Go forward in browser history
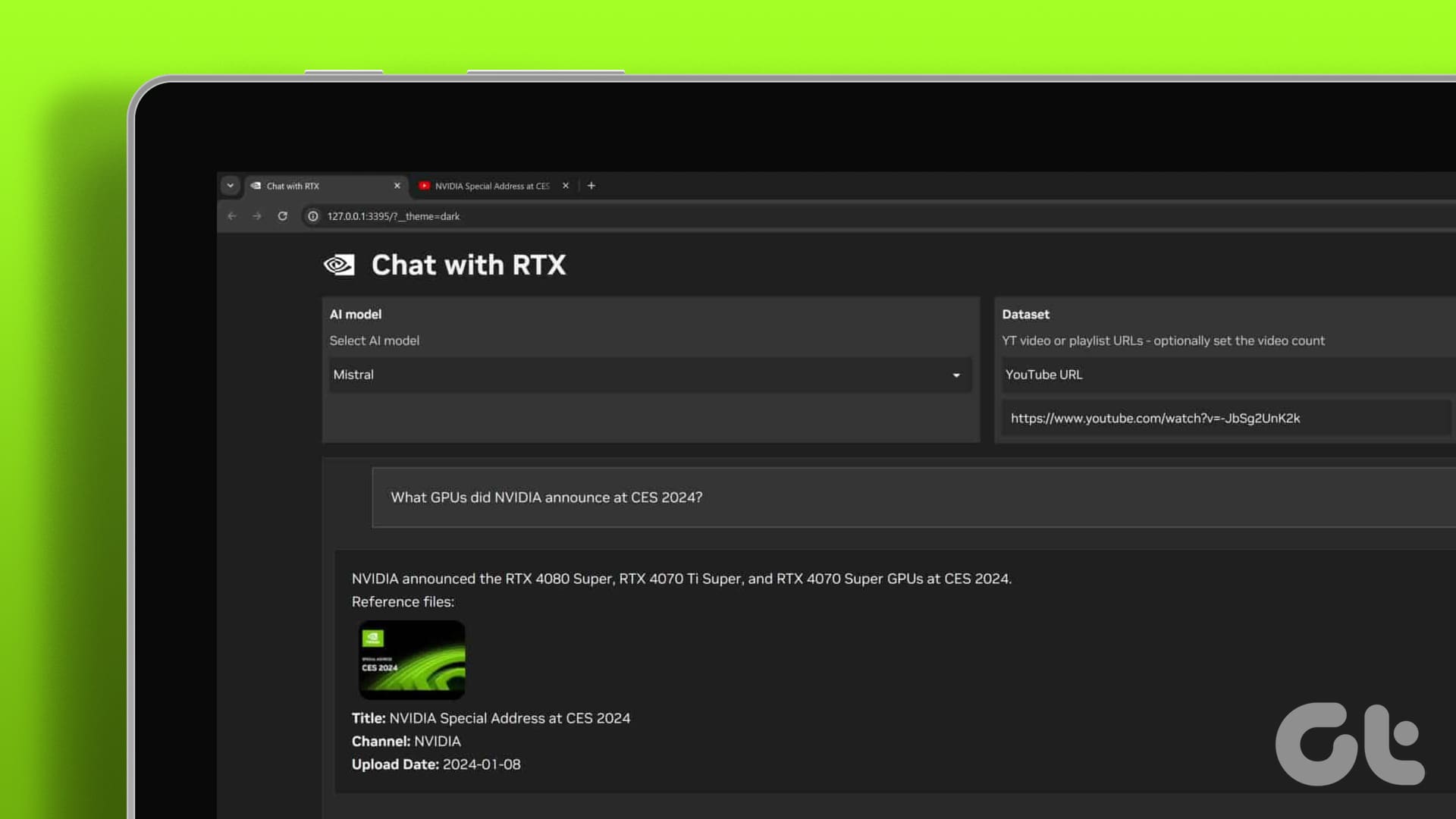This screenshot has height=819, width=1456. click(x=257, y=216)
